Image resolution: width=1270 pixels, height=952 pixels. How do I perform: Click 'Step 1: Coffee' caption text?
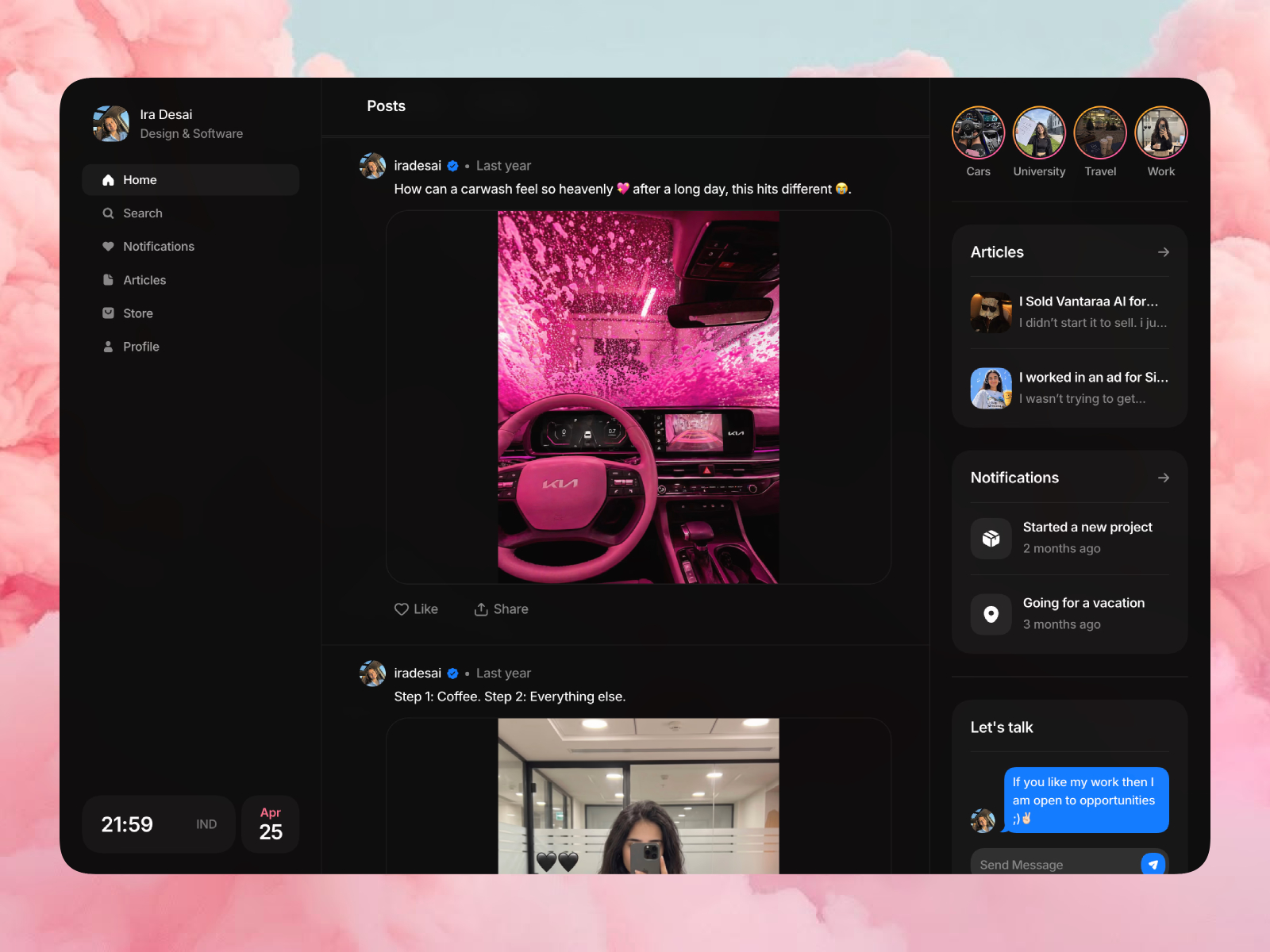[510, 697]
